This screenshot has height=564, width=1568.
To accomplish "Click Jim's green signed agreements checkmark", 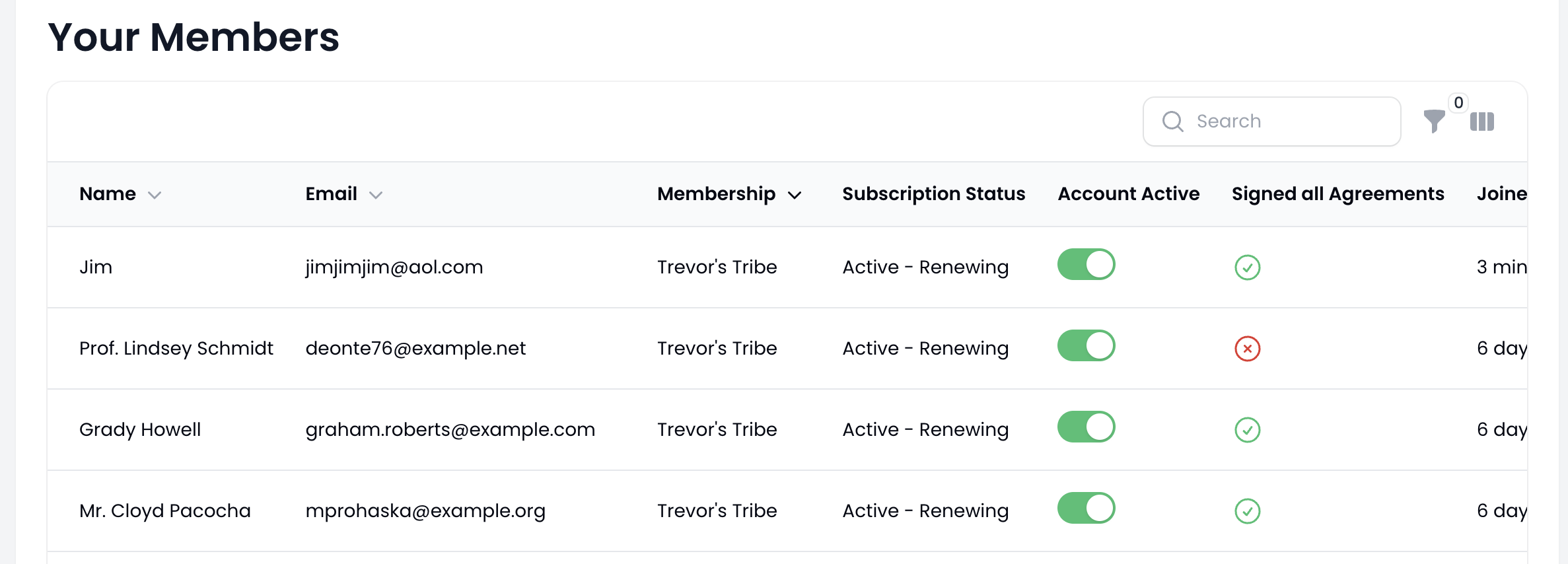I will tap(1247, 267).
